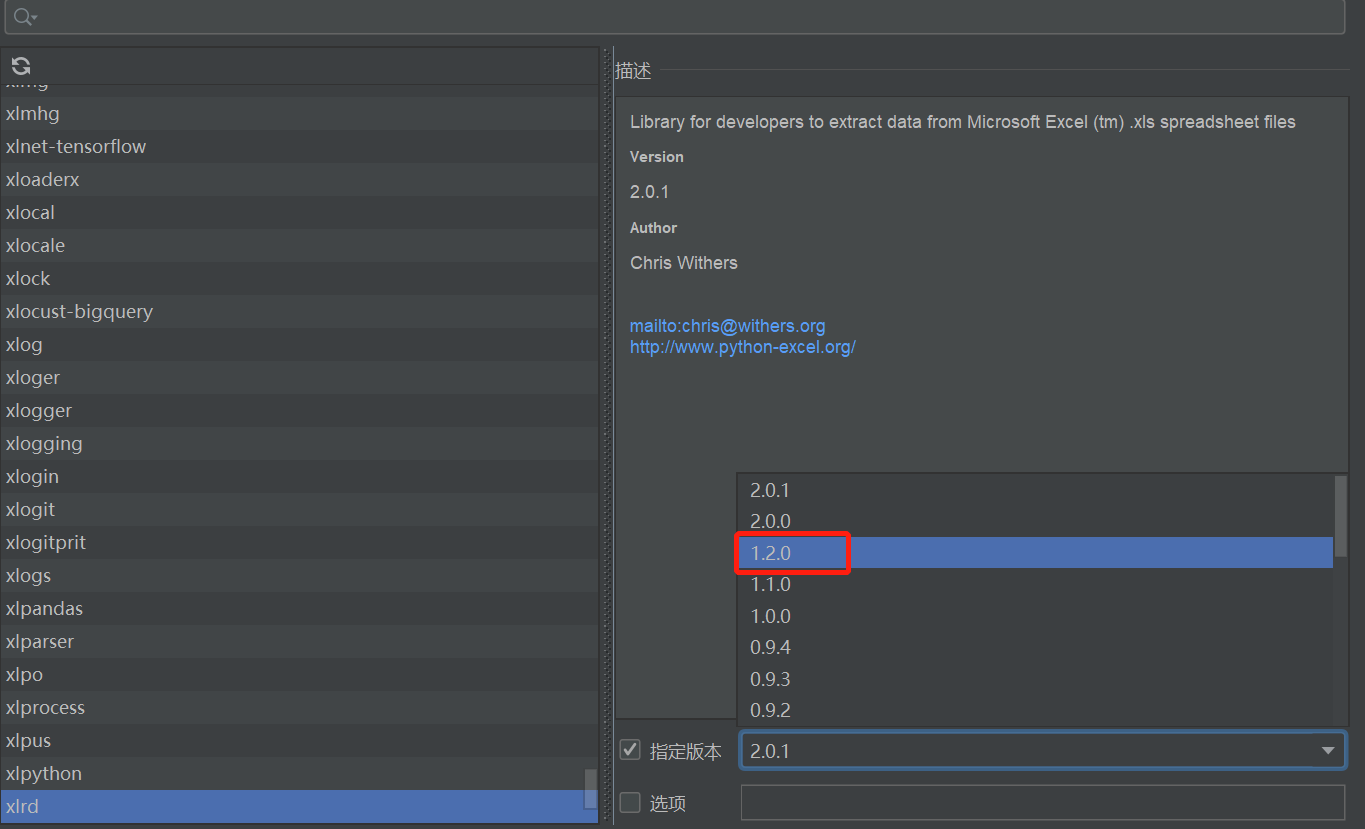This screenshot has height=829, width=1365.
Task: Select xlog package in list
Action: [299, 344]
